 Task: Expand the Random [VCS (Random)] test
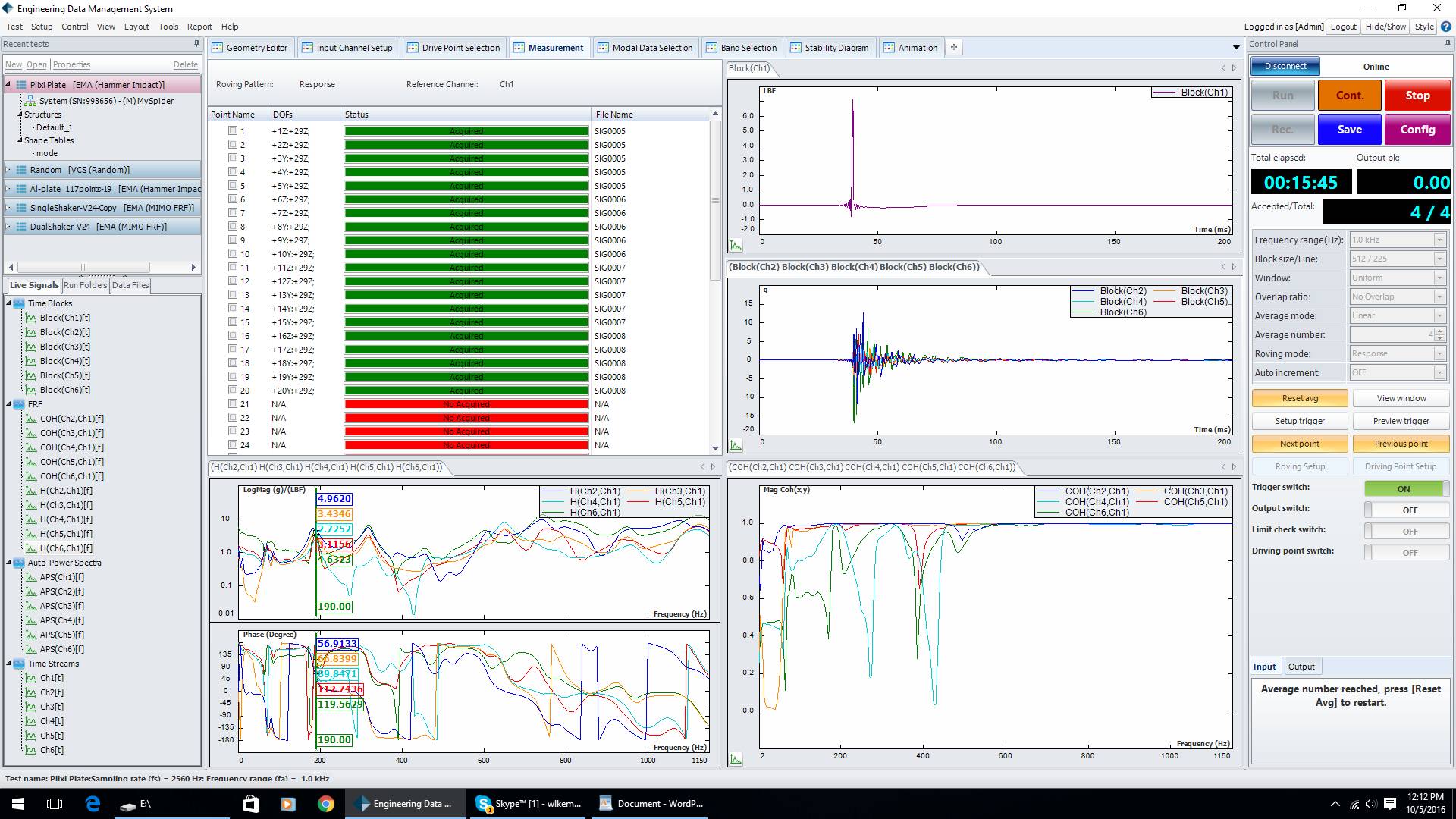(x=9, y=170)
